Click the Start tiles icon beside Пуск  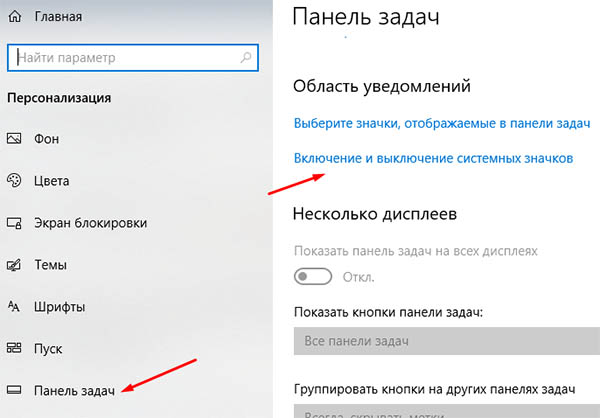tap(14, 348)
